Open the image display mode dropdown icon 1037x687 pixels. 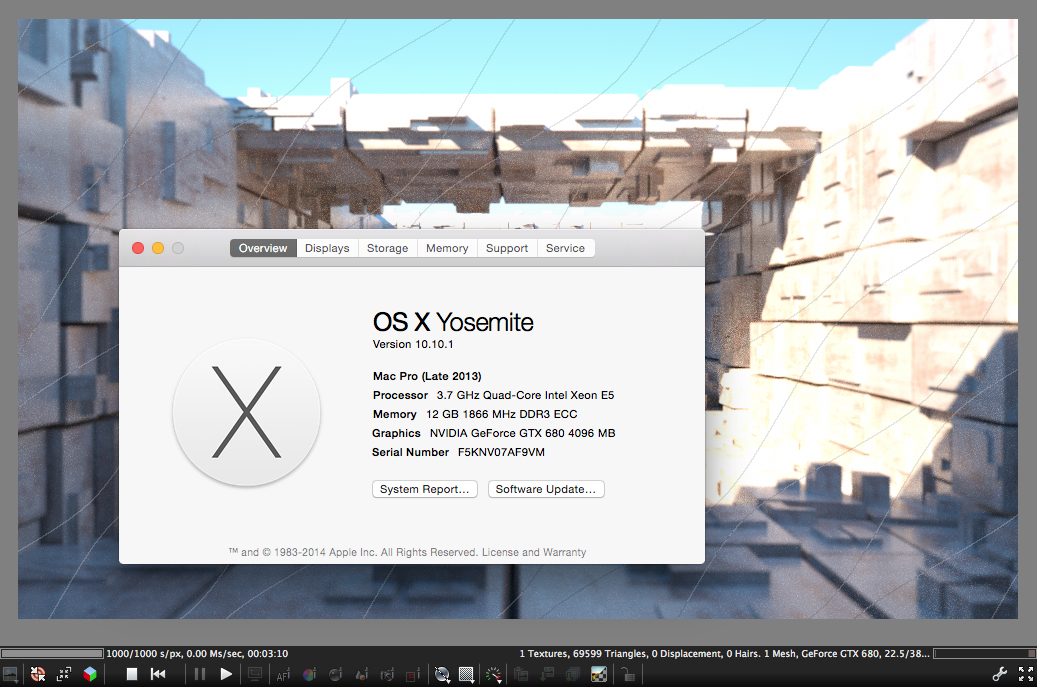point(11,674)
